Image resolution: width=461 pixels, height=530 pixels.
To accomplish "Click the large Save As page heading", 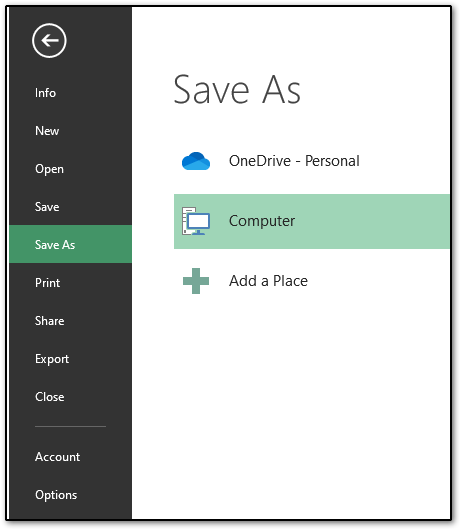I will [237, 90].
